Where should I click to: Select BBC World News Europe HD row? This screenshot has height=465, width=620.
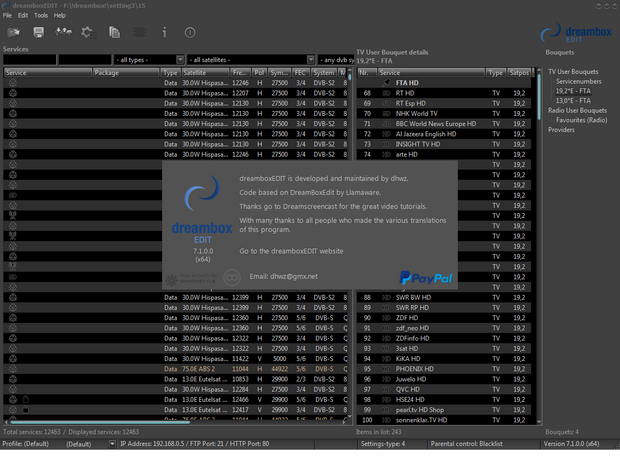[444, 124]
